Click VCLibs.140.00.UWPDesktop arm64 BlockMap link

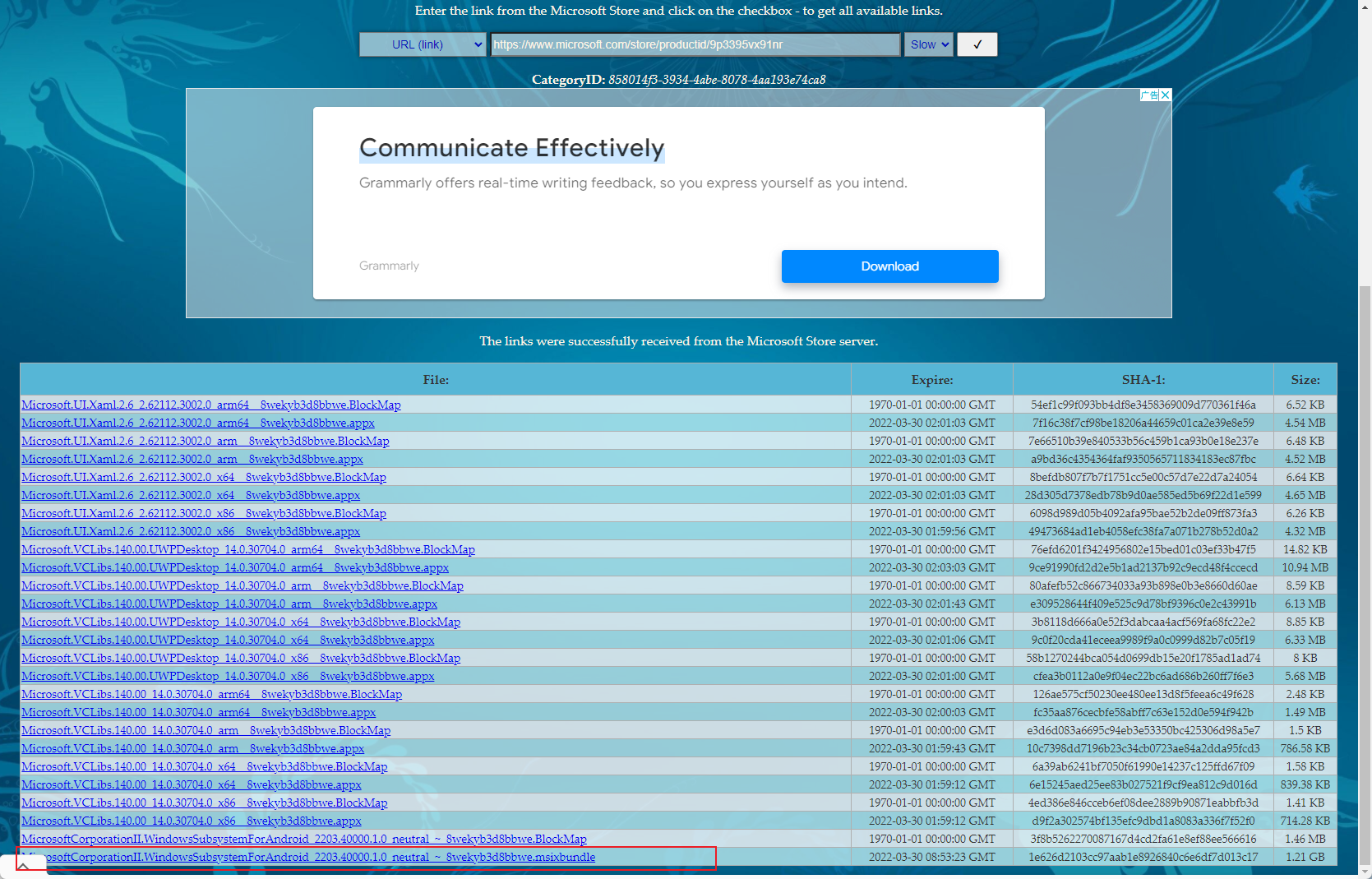click(247, 549)
